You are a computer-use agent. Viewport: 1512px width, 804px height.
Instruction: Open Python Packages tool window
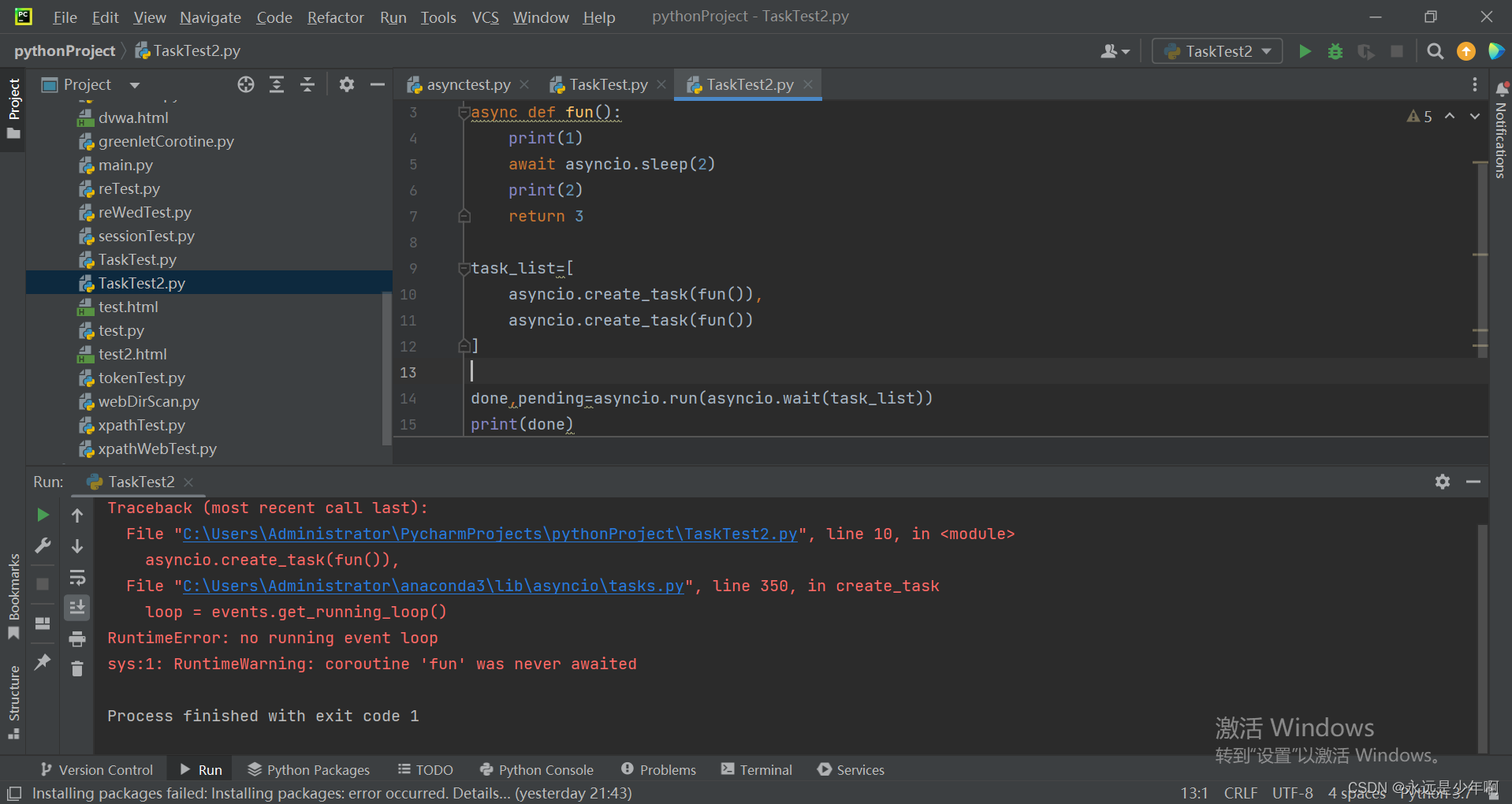(309, 770)
